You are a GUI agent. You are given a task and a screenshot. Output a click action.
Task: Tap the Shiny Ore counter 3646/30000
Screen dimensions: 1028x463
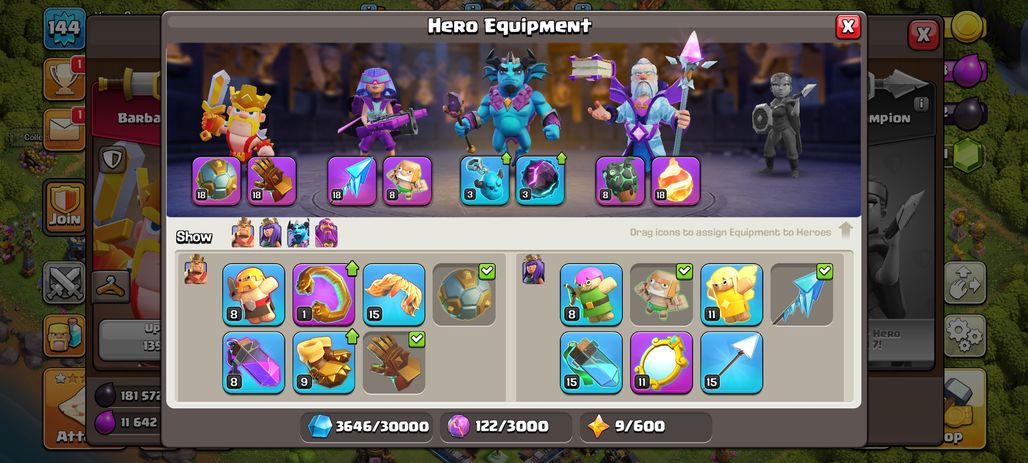(x=368, y=427)
